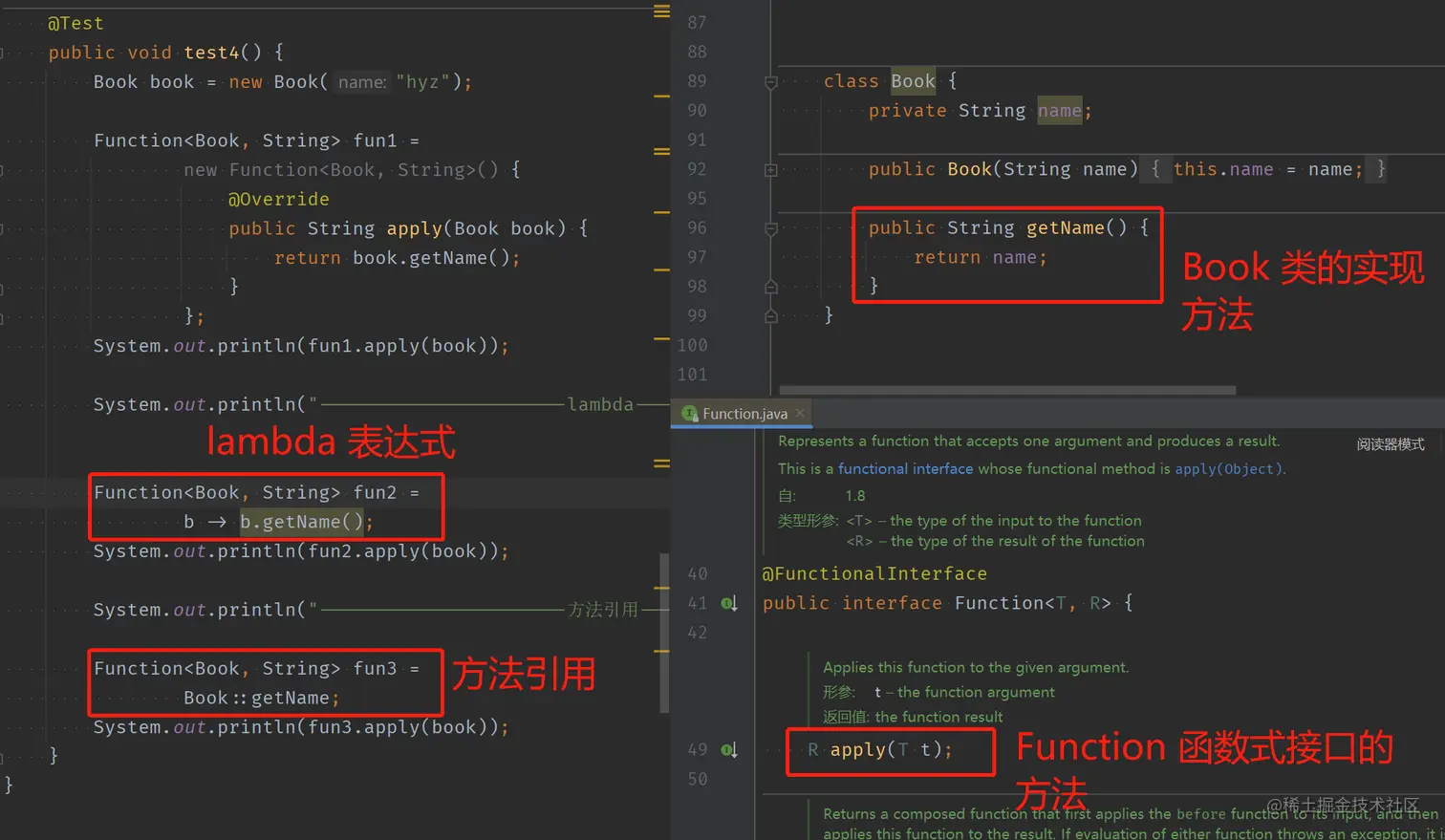Click the 'name:' parameter hint in new Book call
Image resolution: width=1445 pixels, height=840 pixels.
click(x=362, y=82)
